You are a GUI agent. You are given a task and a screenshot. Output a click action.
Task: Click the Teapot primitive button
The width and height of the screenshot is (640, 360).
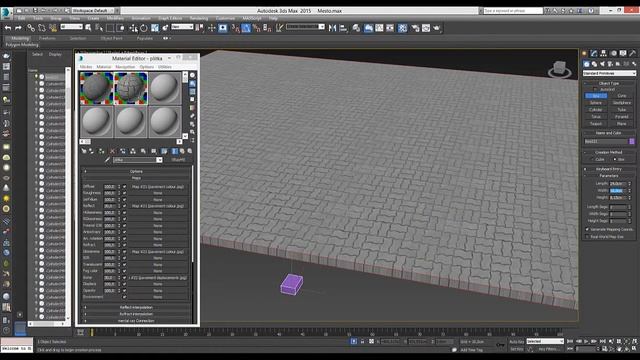[596, 123]
